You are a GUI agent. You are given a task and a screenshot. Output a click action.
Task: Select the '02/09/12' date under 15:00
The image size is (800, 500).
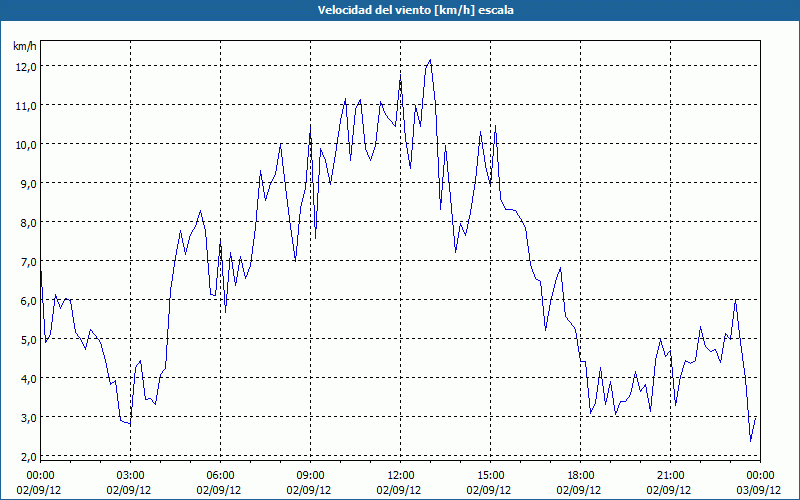click(x=490, y=490)
